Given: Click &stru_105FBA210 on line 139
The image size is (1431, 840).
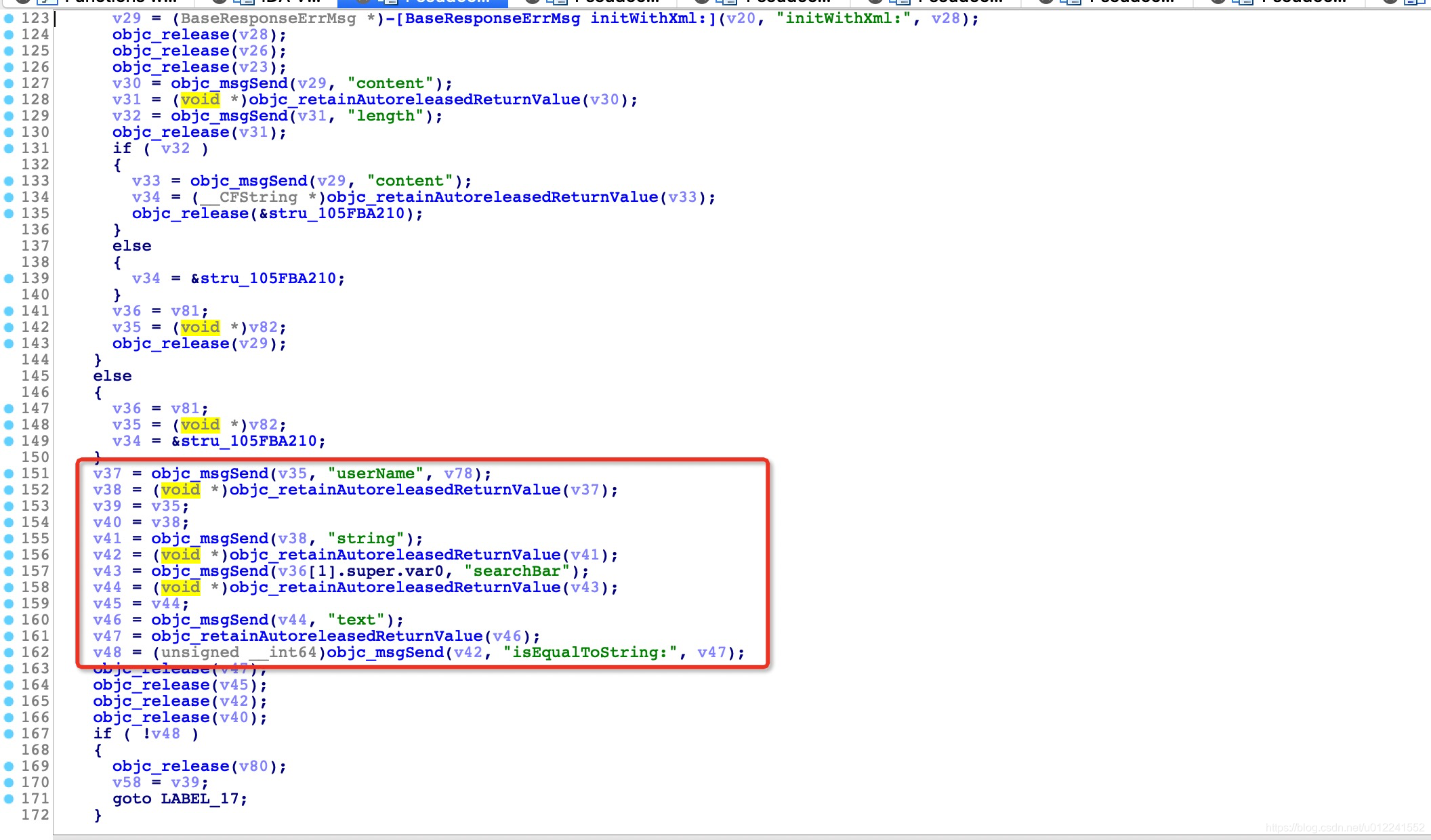Looking at the screenshot, I should tap(264, 278).
